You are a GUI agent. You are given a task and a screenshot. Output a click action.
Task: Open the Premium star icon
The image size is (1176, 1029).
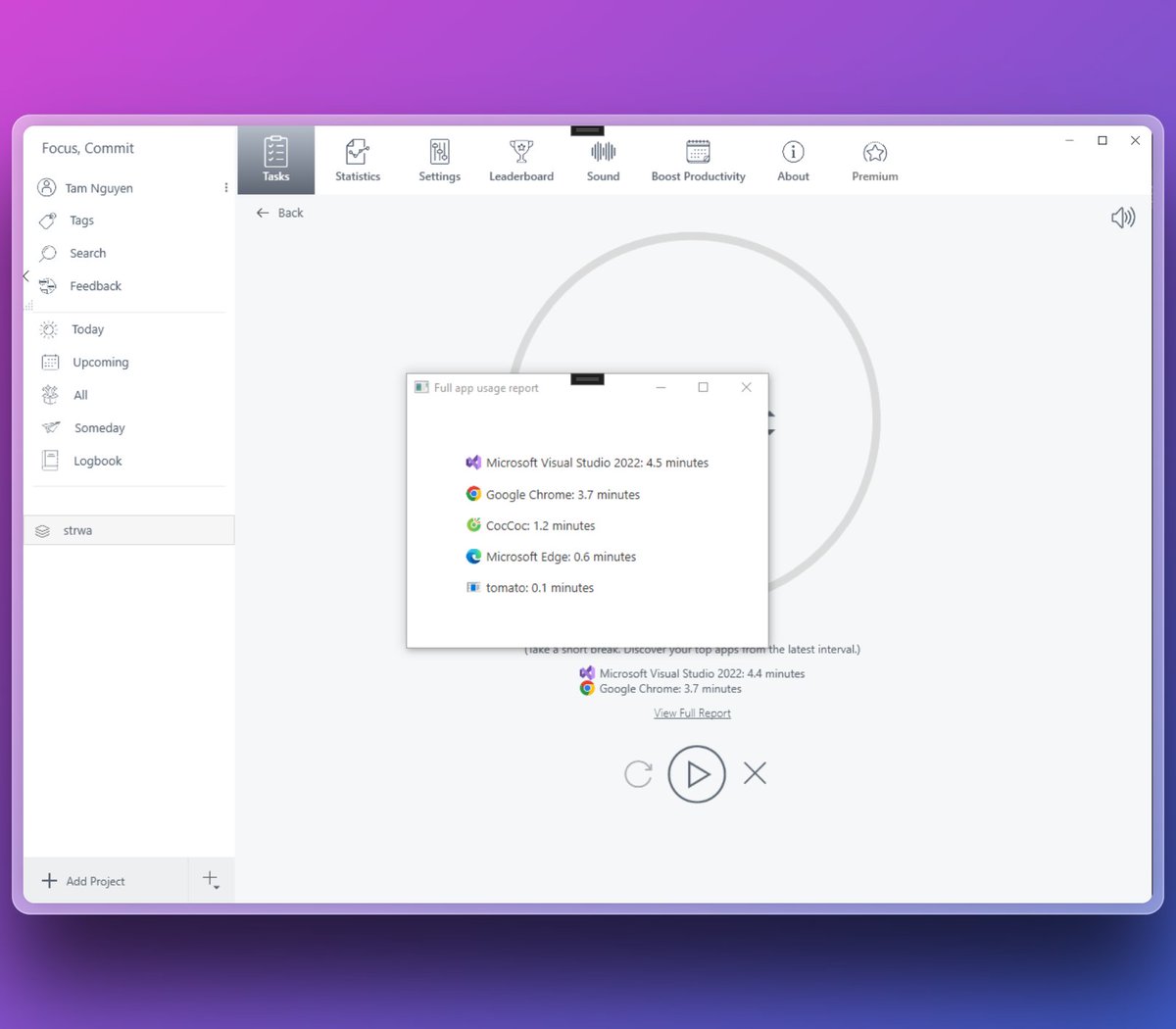(x=874, y=160)
